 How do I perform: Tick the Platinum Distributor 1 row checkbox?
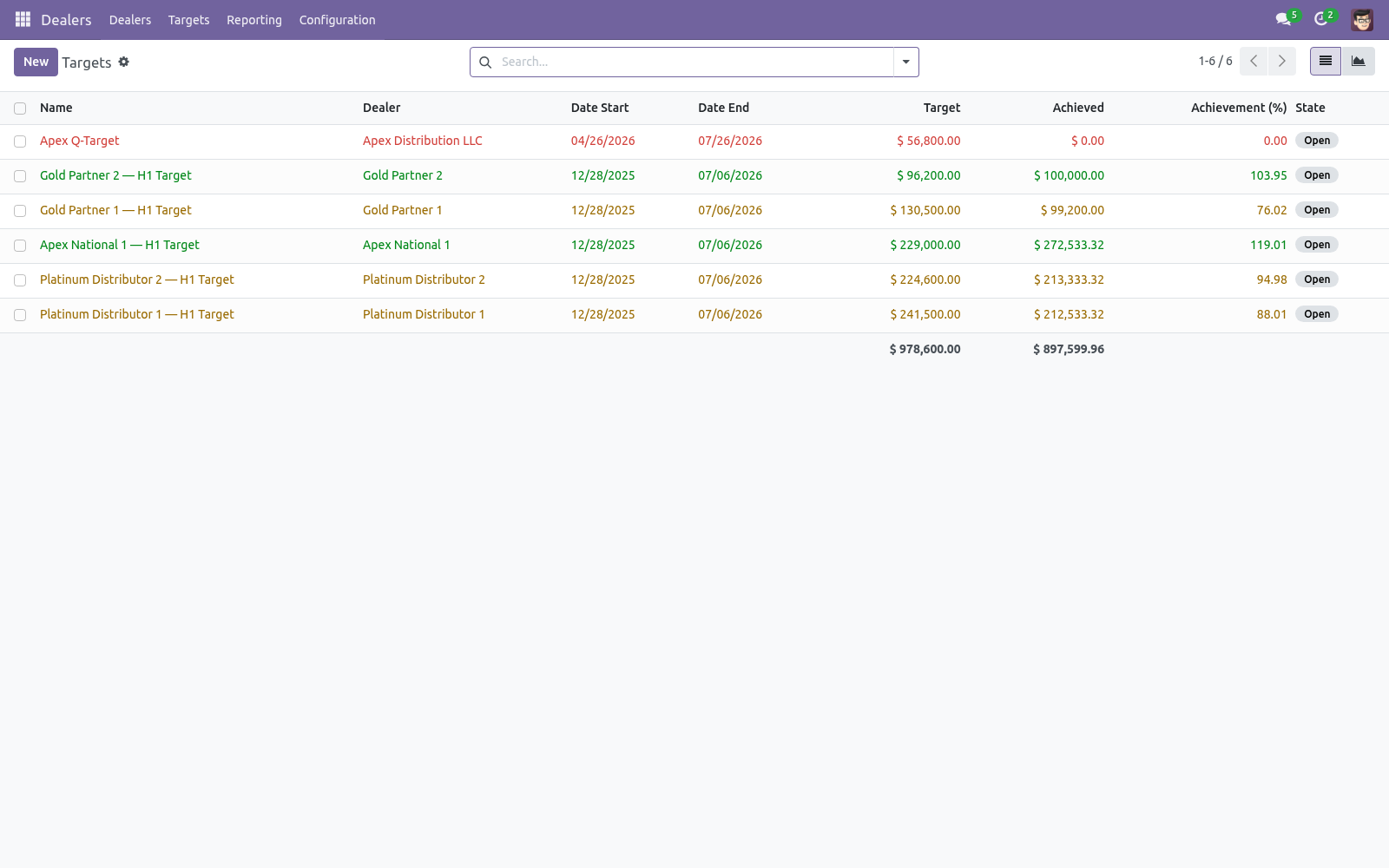(20, 315)
